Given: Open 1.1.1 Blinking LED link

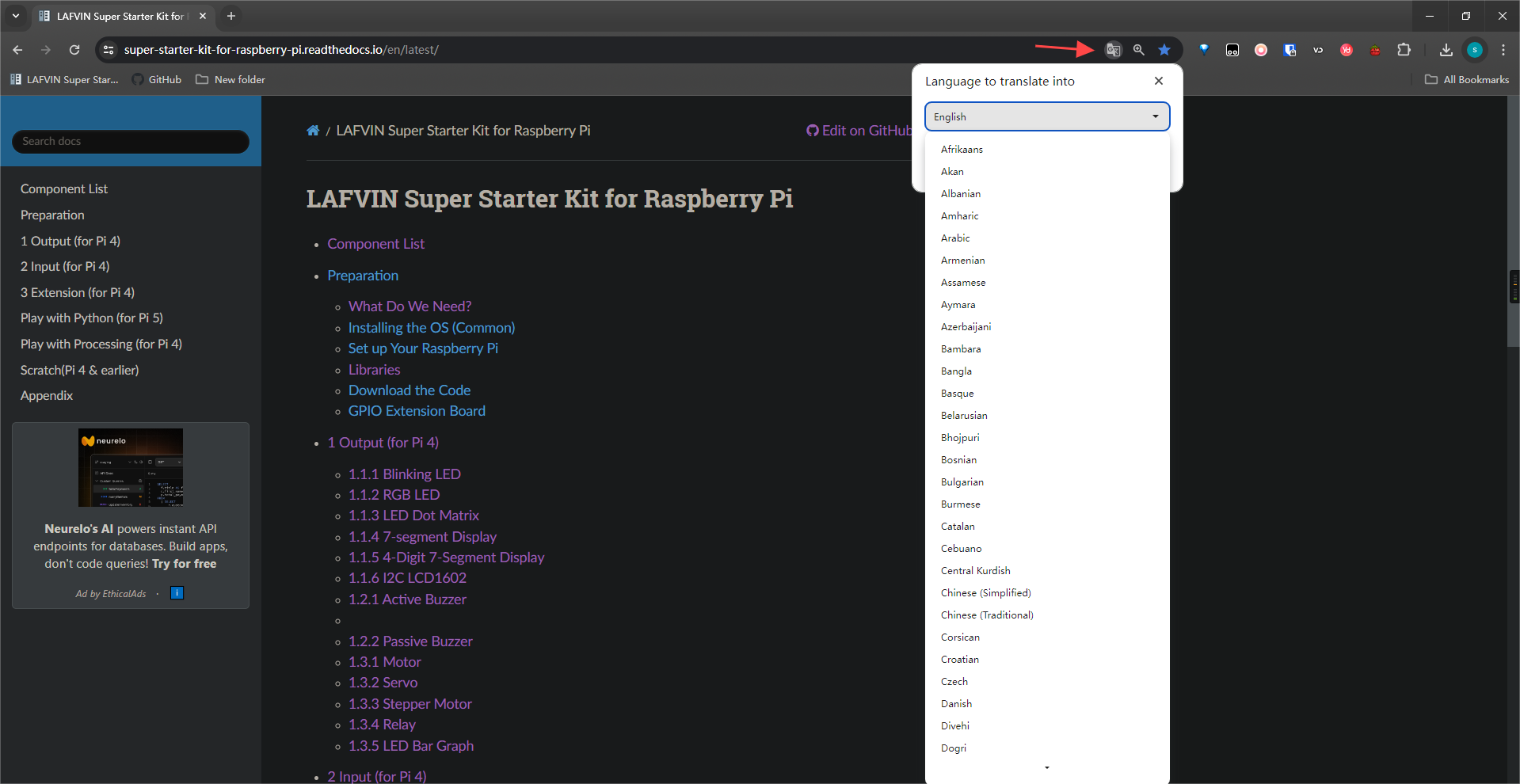Looking at the screenshot, I should tap(405, 474).
